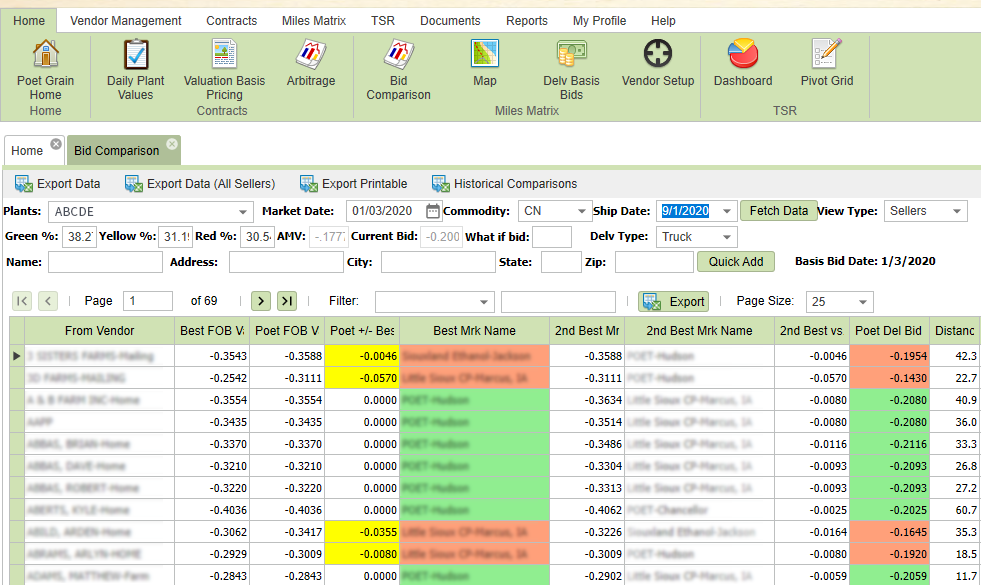Open the Miles Matrix menu
This screenshot has width=981, height=585.
pos(313,21)
